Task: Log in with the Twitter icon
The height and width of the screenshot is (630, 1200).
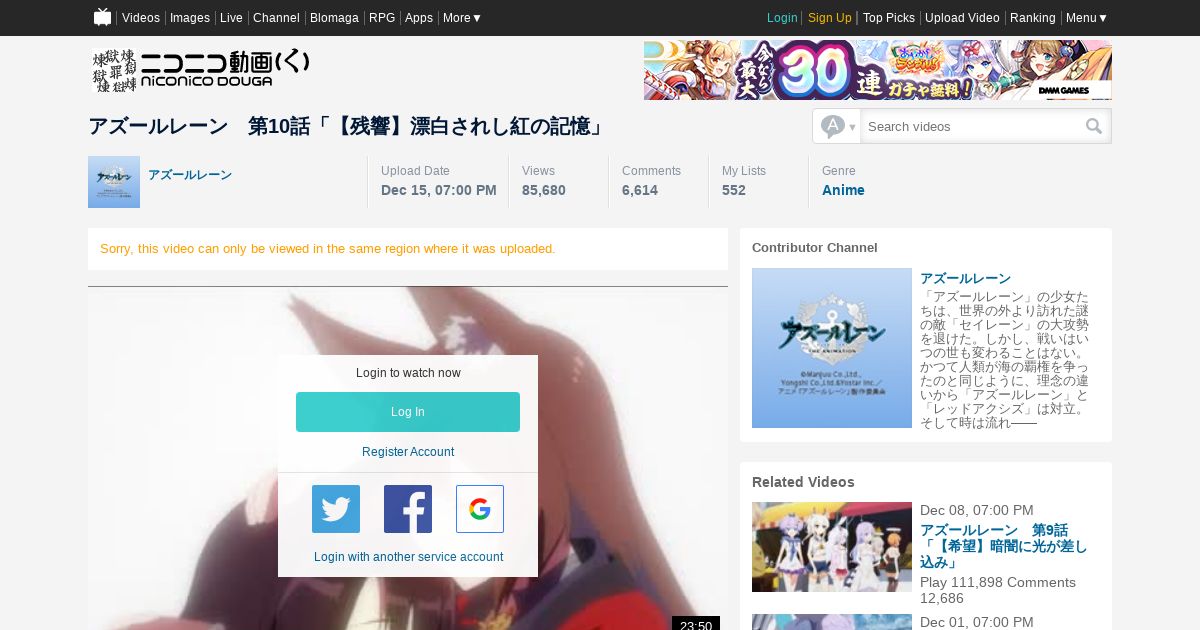Action: 336,509
